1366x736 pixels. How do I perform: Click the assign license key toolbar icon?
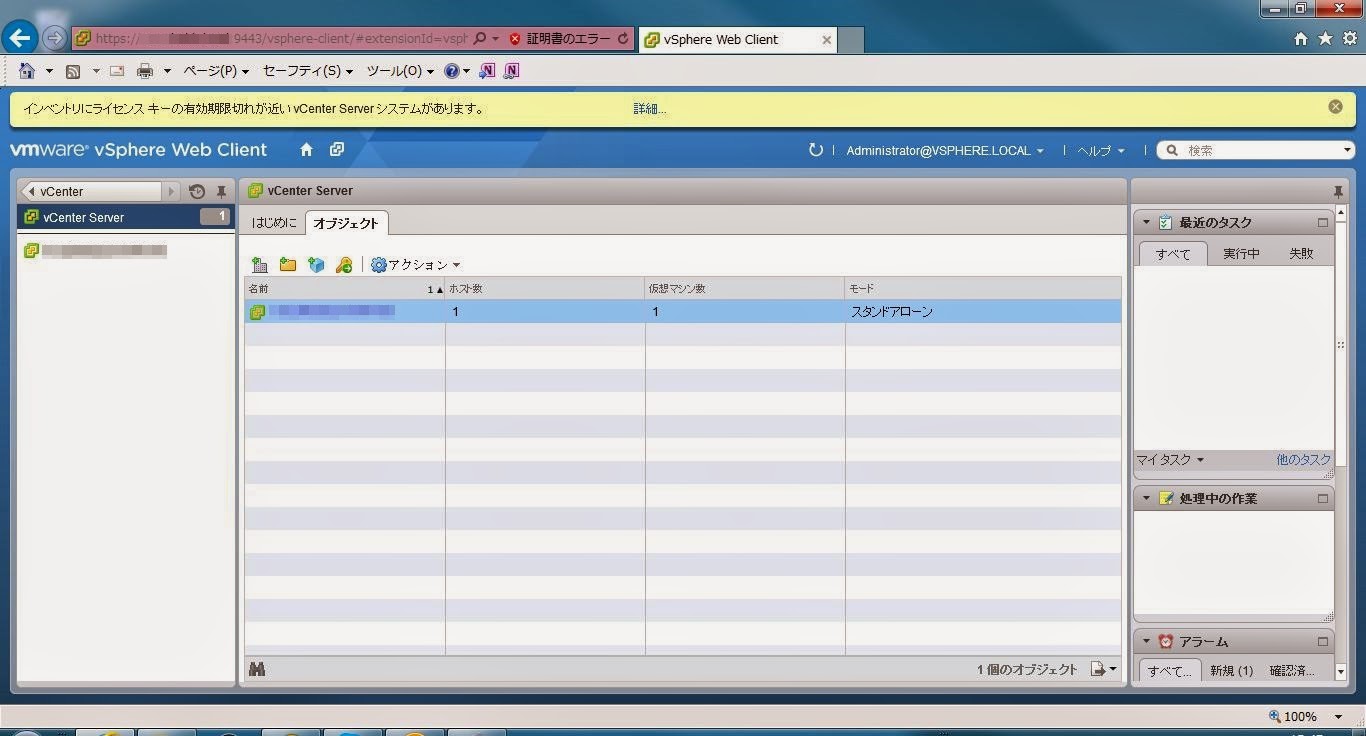click(x=344, y=265)
